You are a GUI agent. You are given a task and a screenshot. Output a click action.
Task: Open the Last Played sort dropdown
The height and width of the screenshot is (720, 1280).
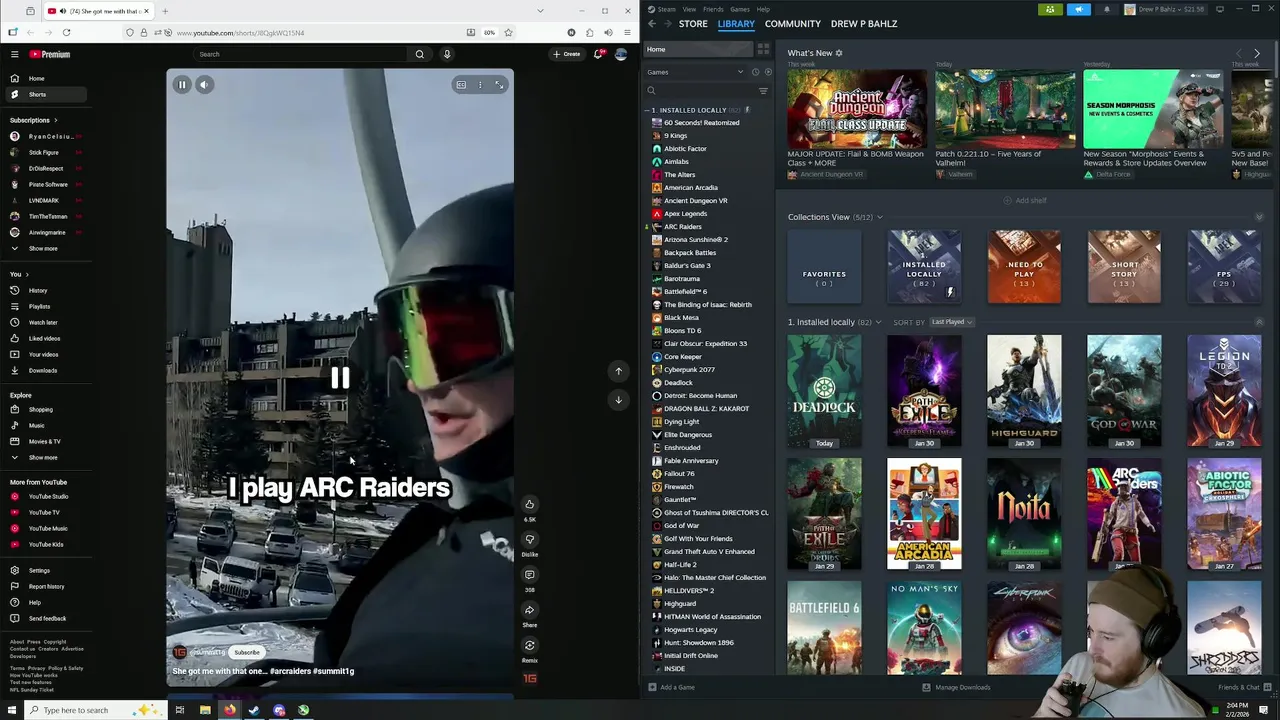point(952,322)
